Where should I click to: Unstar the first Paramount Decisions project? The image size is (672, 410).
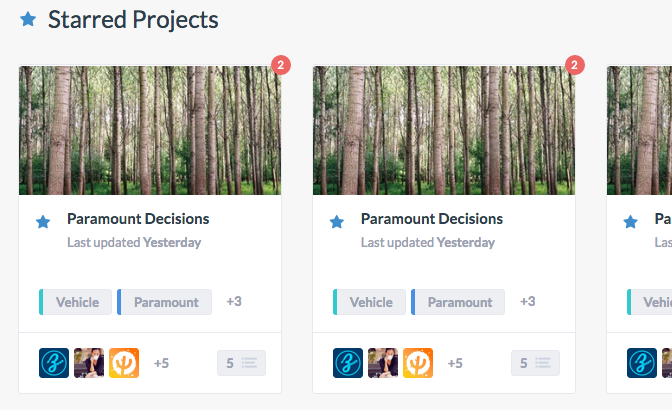pos(43,222)
